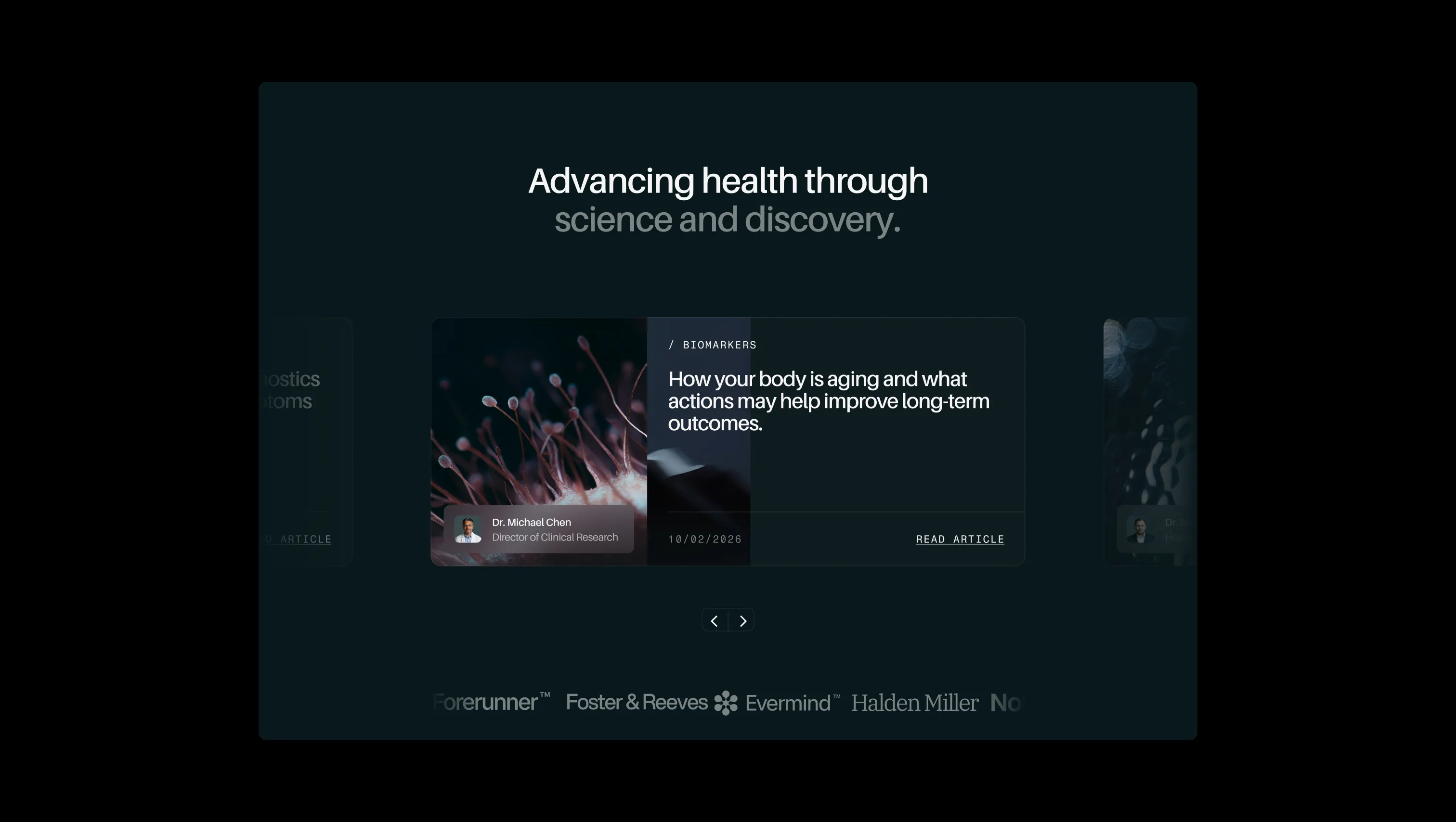
Task: Click the headline starting 'How your body is aging'
Action: (x=829, y=400)
